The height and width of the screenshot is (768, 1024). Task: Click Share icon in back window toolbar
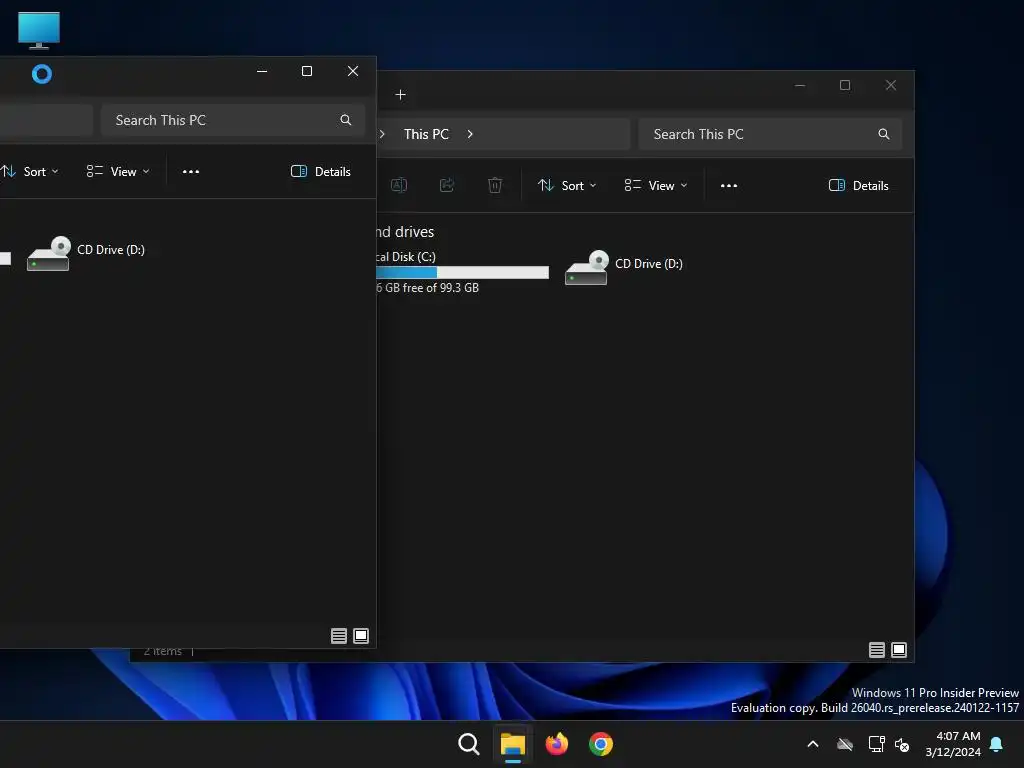(447, 185)
